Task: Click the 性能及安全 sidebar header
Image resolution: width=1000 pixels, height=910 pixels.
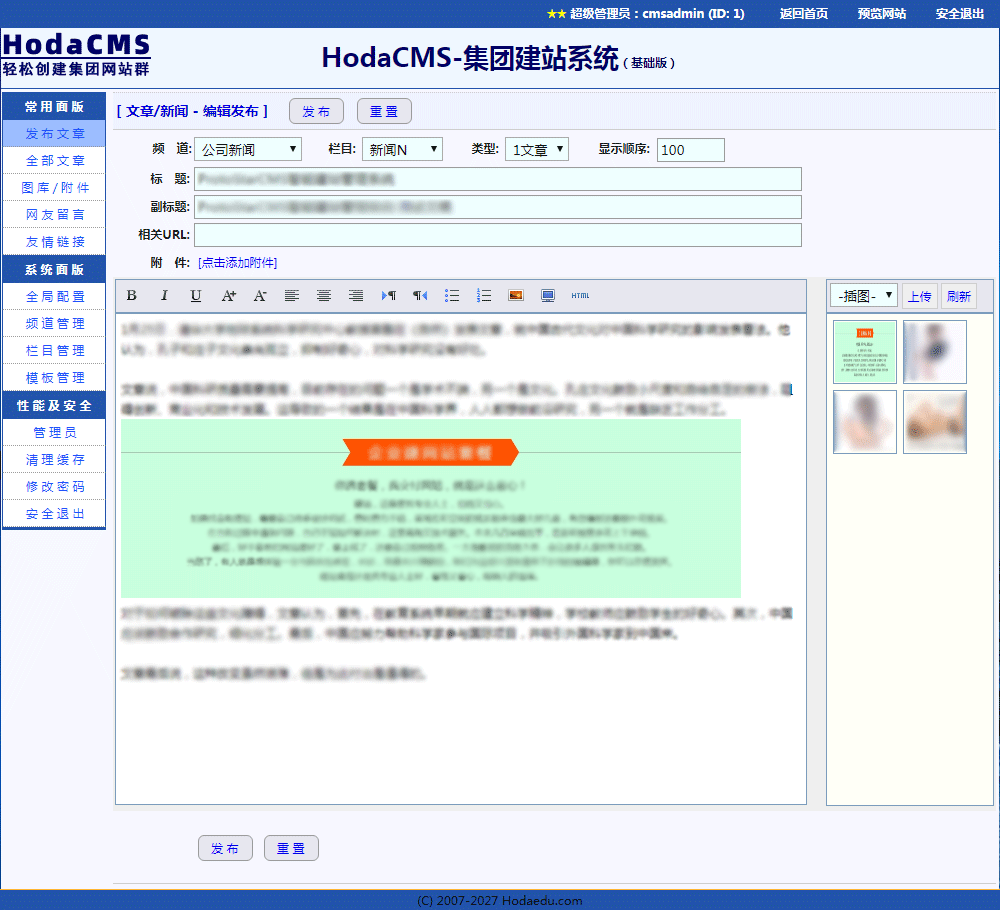Action: point(55,406)
